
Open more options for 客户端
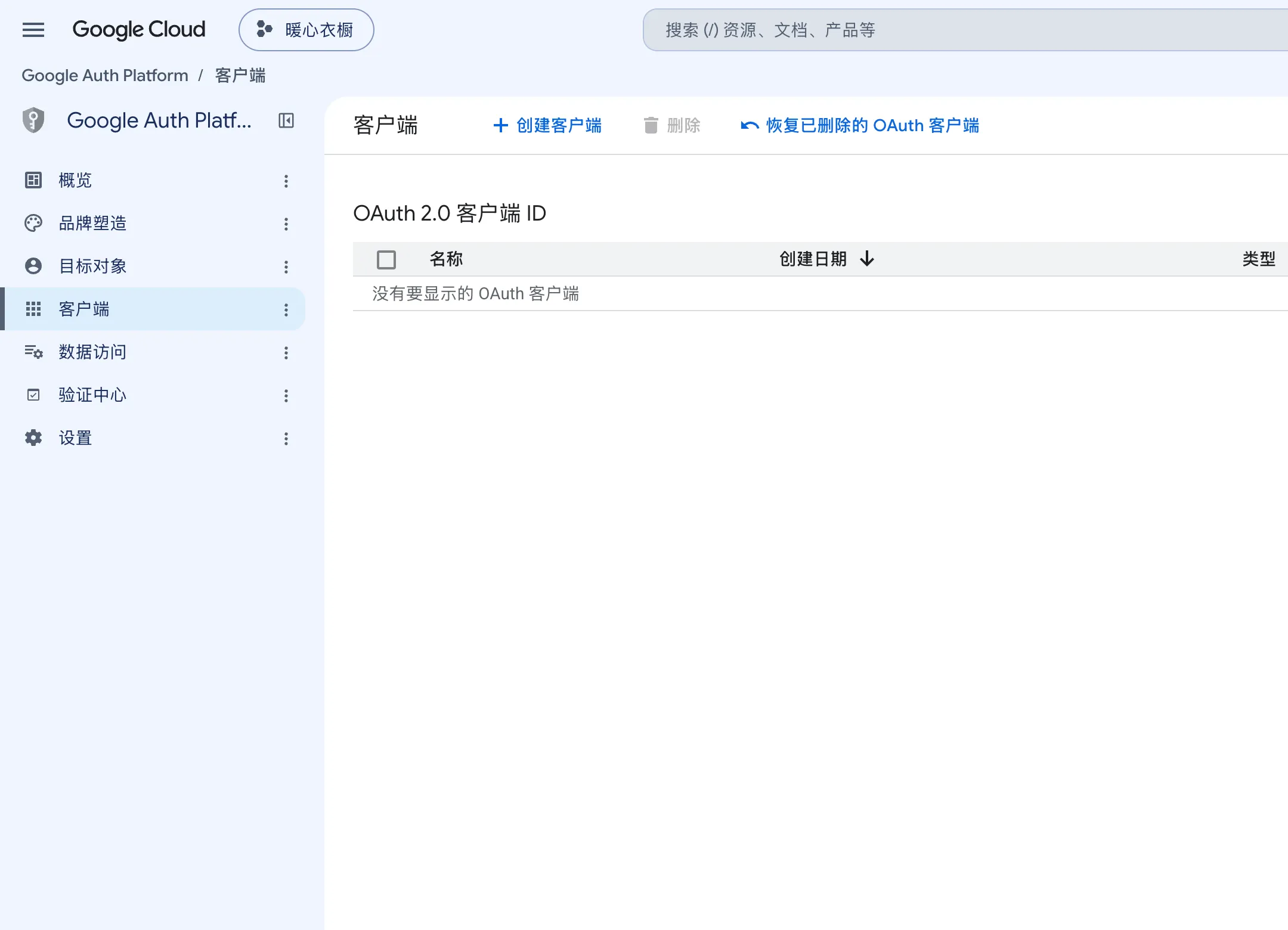pos(286,310)
